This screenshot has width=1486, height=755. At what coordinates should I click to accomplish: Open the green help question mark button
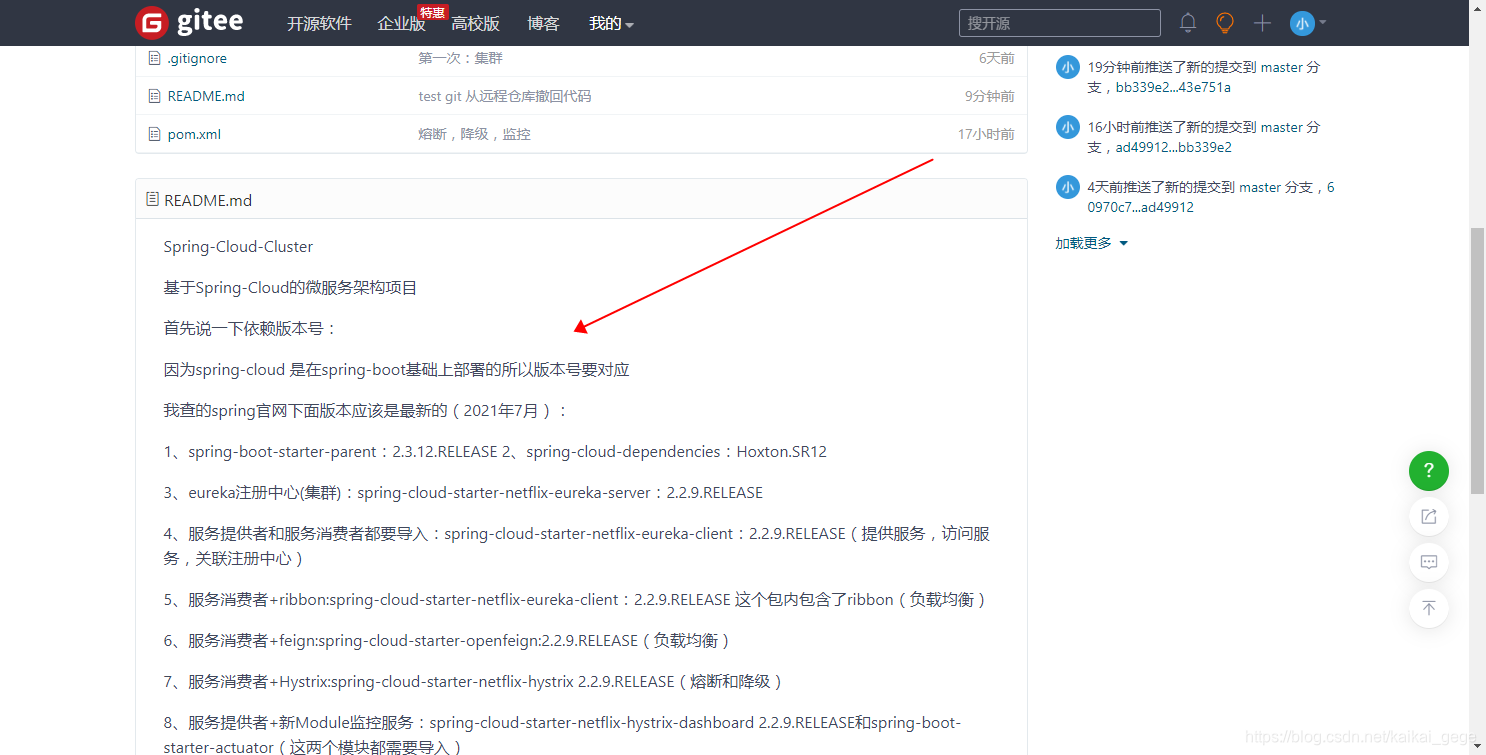1428,470
